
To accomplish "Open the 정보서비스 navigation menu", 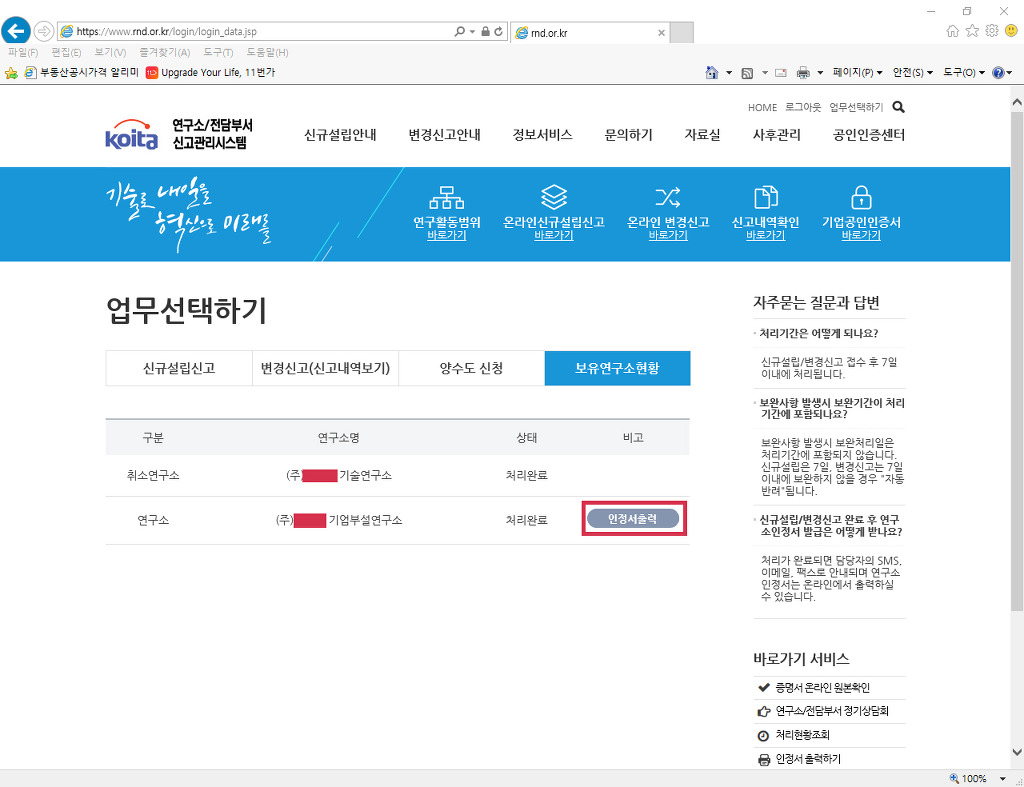I will pyautogui.click(x=542, y=135).
